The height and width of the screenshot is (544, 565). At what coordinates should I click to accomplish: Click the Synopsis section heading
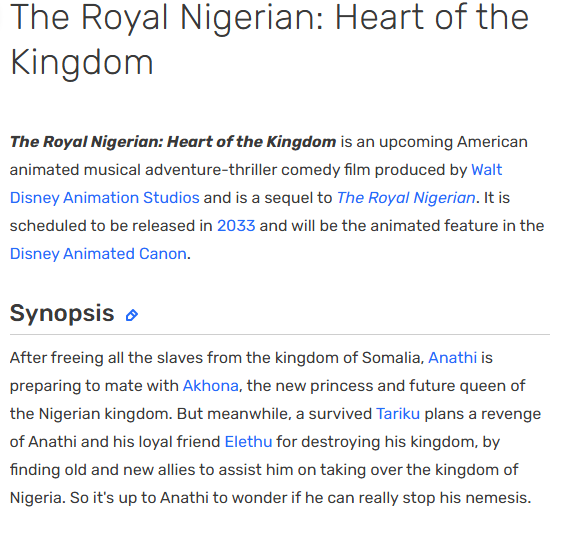(x=62, y=313)
